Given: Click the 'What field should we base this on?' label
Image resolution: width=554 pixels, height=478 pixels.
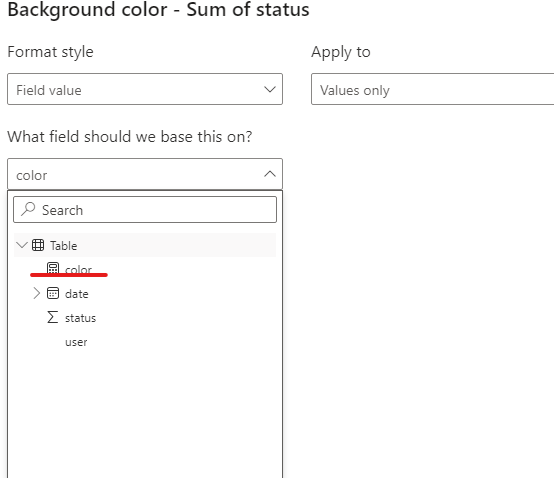Looking at the screenshot, I should click(x=130, y=137).
